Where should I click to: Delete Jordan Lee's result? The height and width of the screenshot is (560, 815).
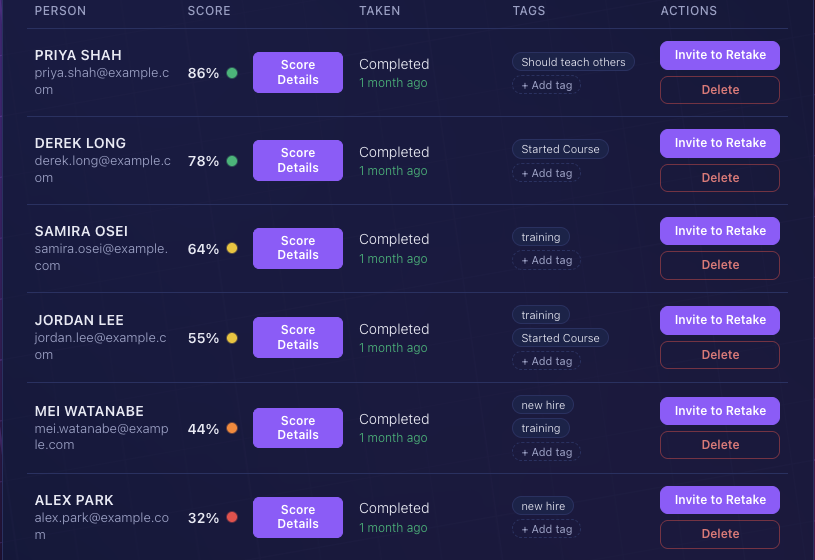pyautogui.click(x=720, y=355)
